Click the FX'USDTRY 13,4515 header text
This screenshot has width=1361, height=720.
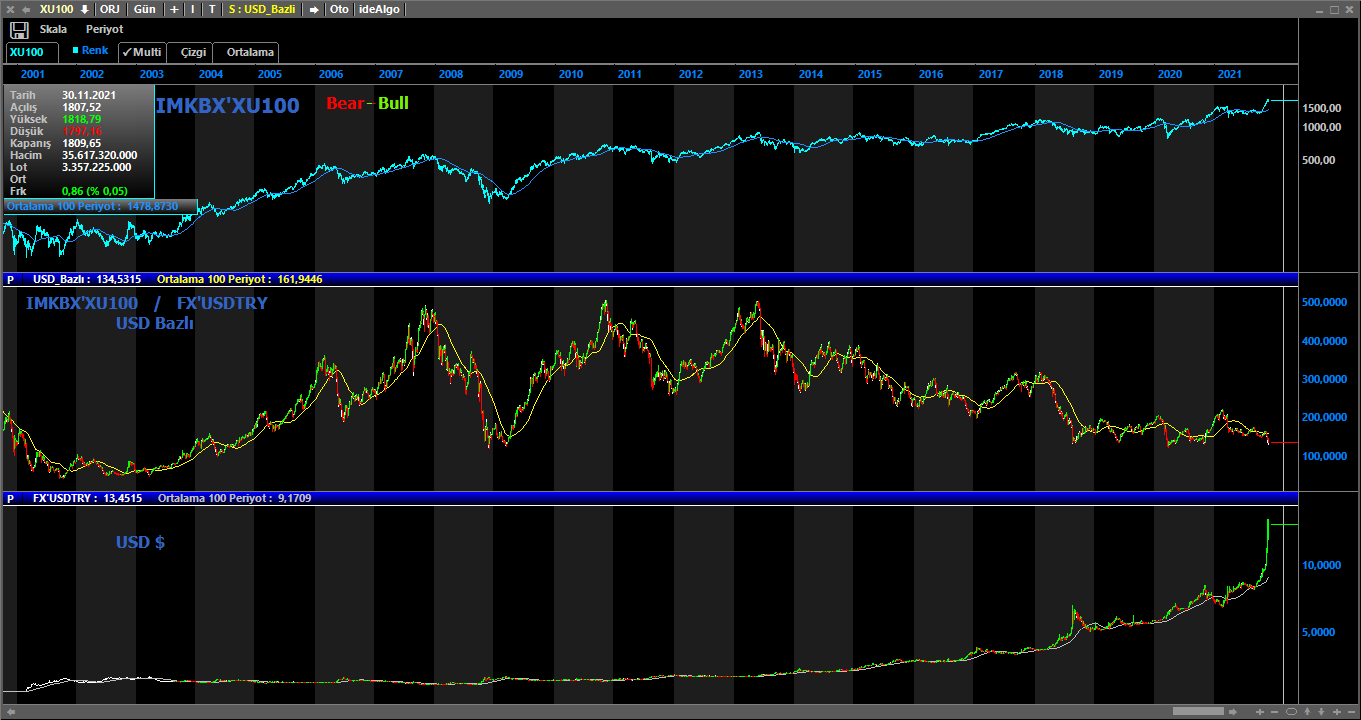click(87, 498)
